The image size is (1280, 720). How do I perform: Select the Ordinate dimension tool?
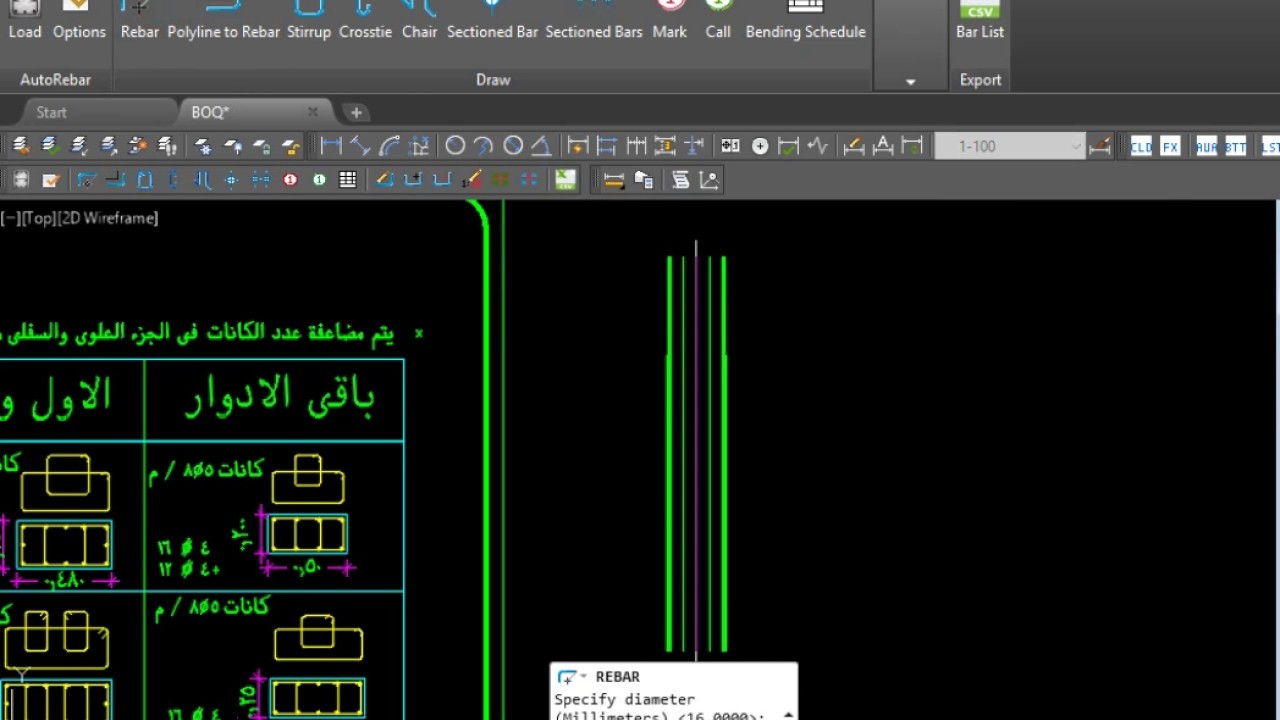coord(420,146)
